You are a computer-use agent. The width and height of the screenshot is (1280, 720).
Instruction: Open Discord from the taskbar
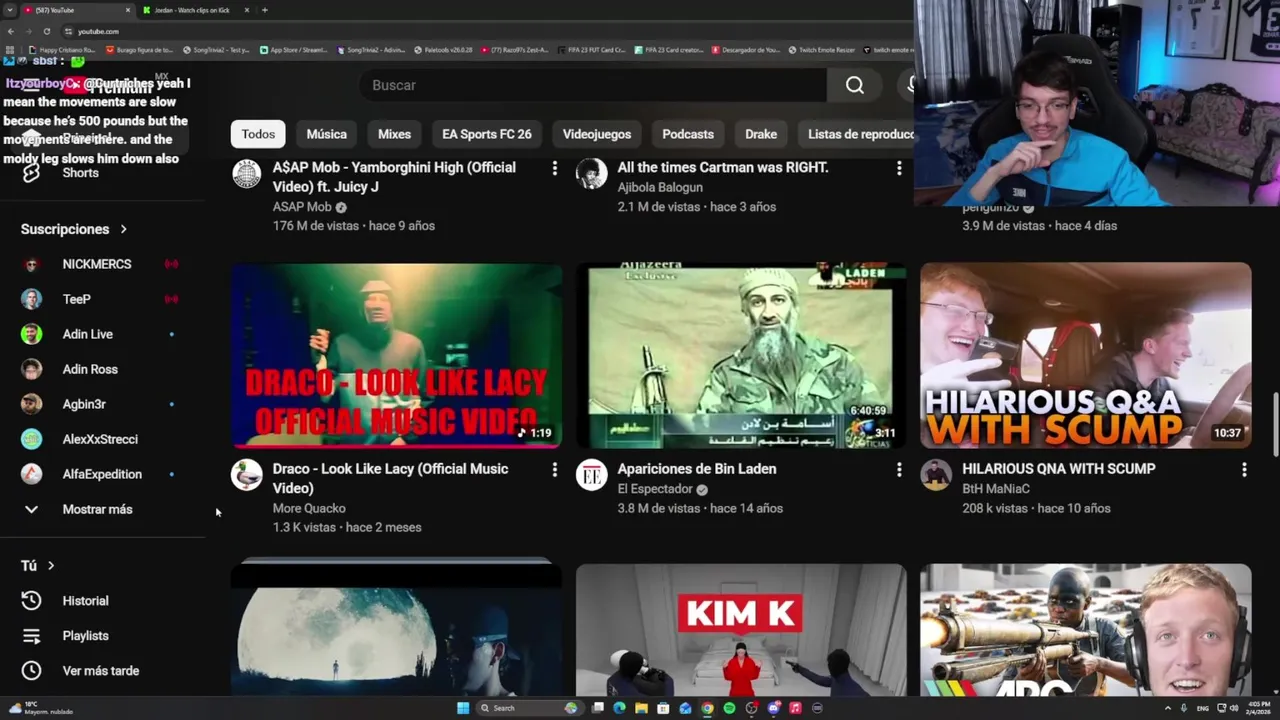coord(773,708)
